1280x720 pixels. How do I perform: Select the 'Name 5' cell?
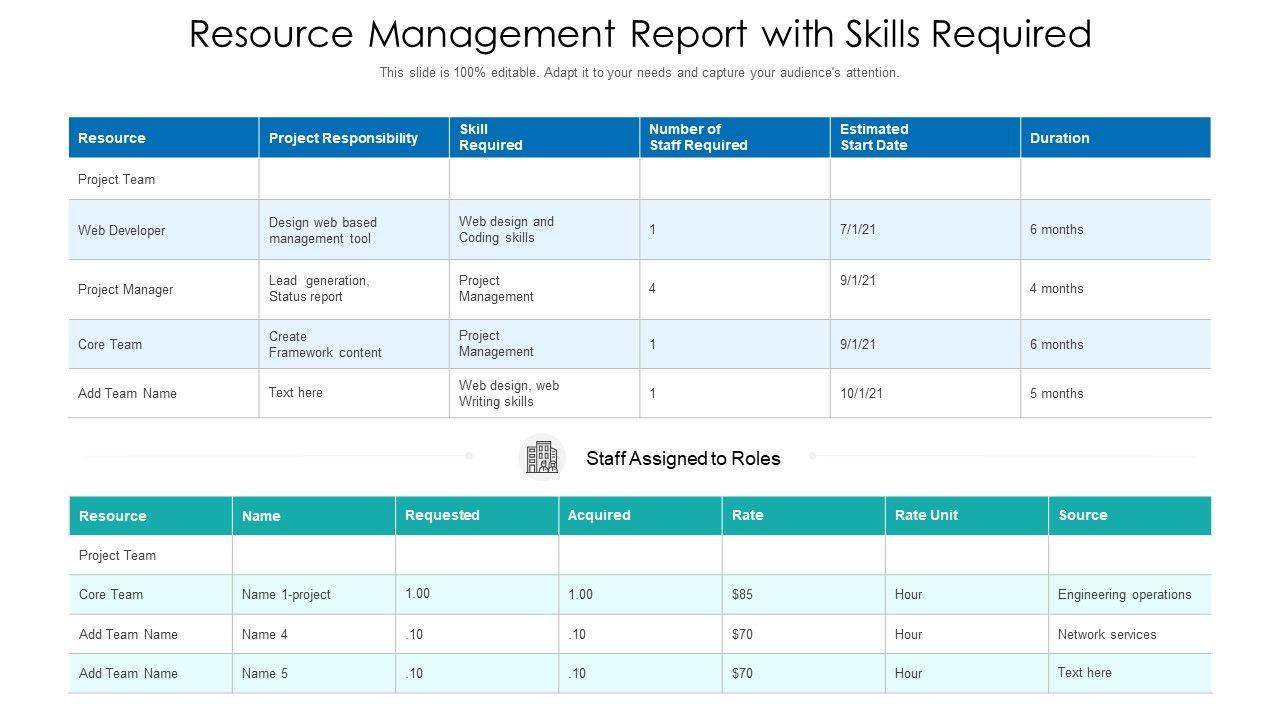(x=314, y=673)
